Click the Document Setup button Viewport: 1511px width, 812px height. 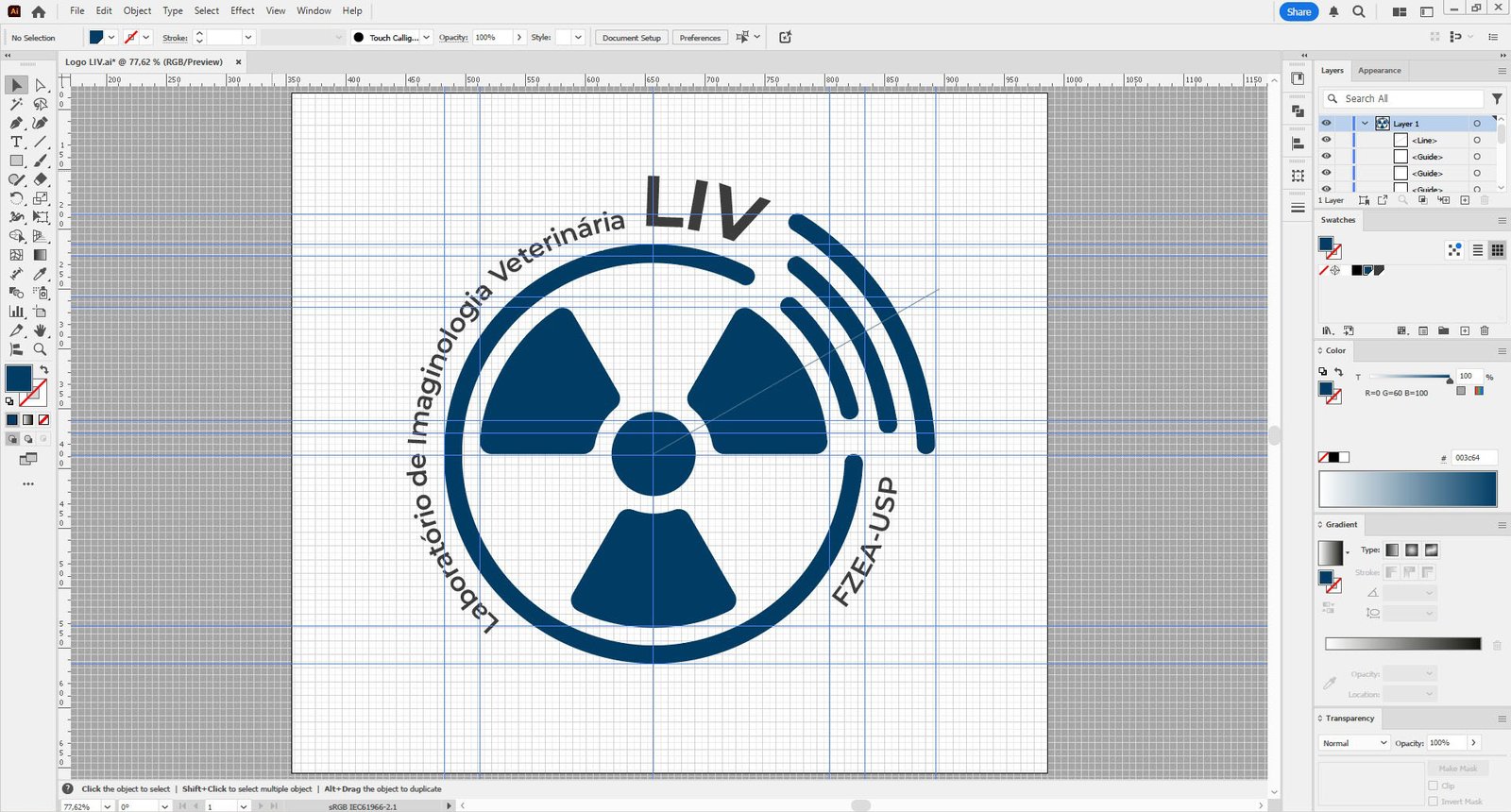632,38
